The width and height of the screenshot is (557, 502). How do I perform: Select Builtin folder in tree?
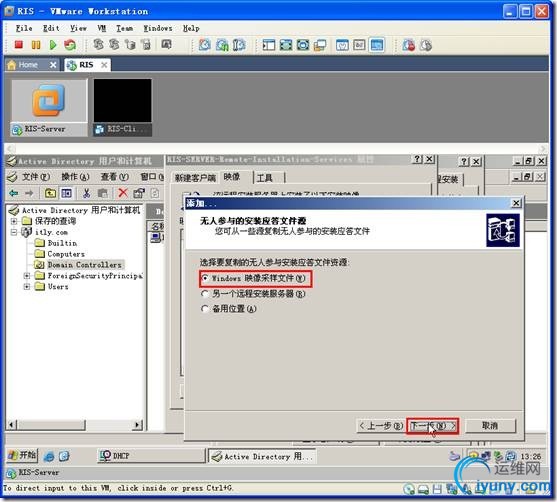point(62,243)
